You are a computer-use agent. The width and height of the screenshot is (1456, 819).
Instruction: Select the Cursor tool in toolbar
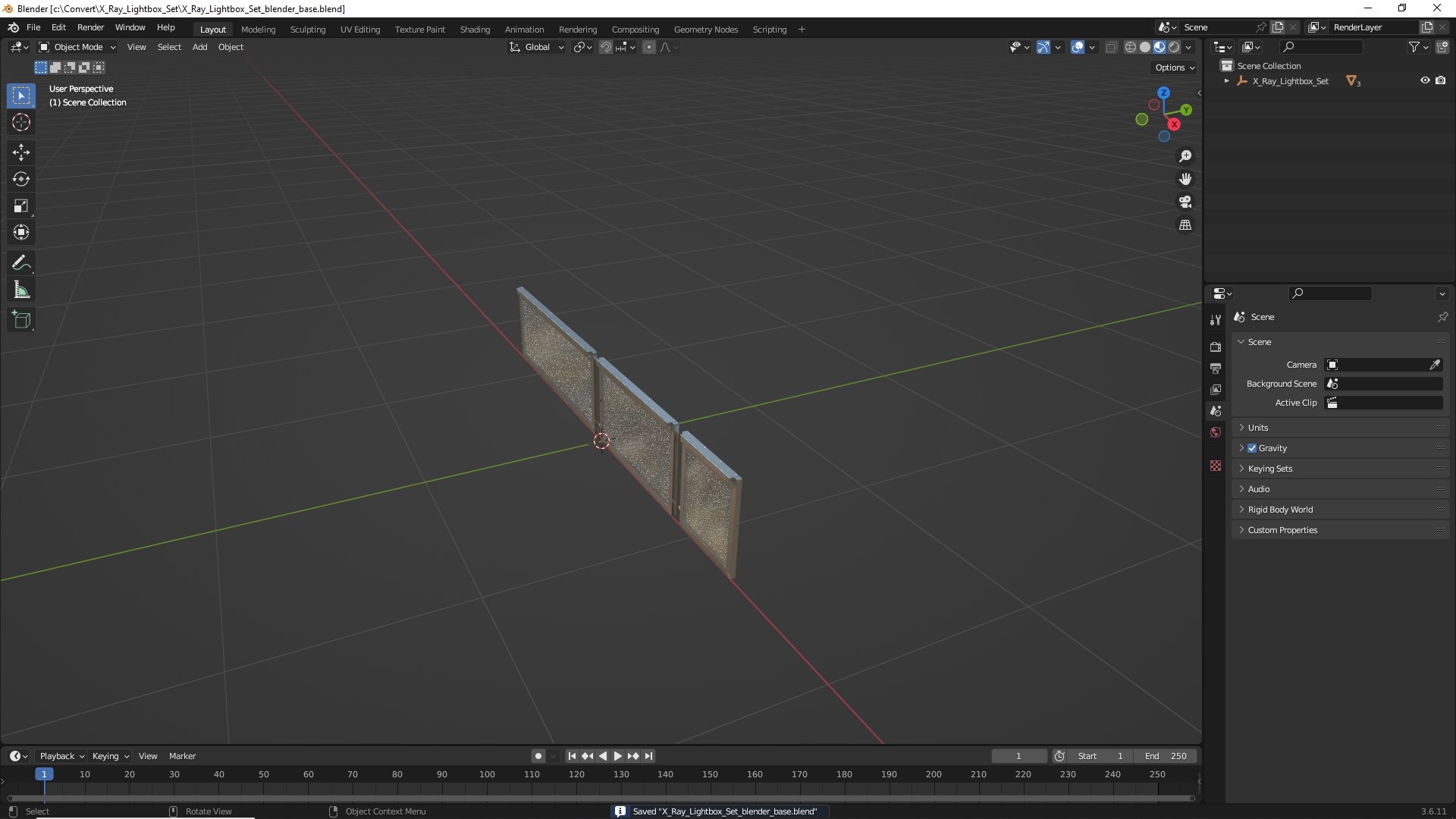[21, 122]
